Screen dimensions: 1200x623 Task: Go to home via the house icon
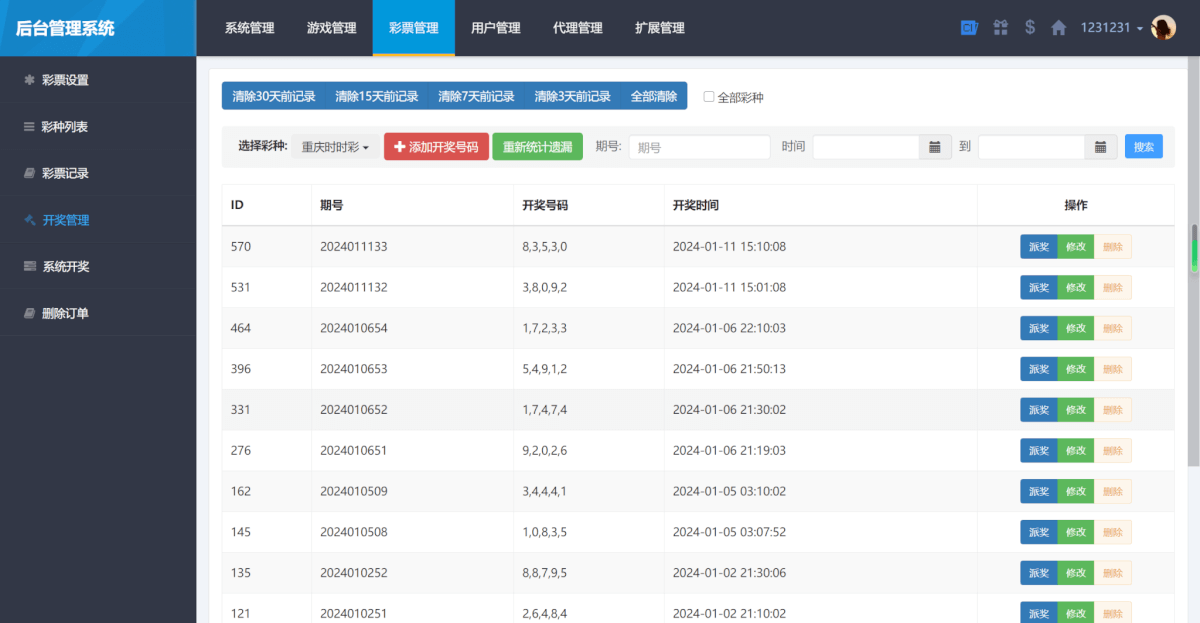coord(1058,28)
